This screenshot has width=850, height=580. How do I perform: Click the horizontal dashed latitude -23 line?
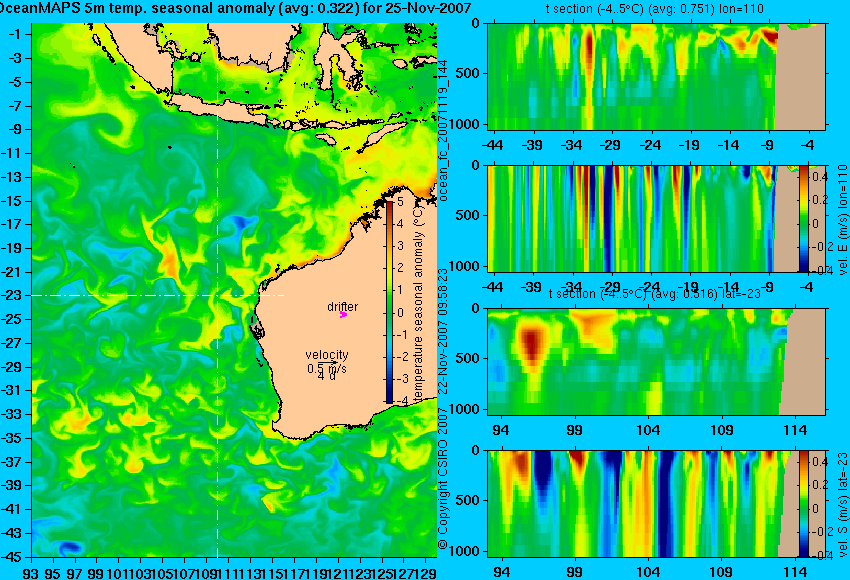158,295
